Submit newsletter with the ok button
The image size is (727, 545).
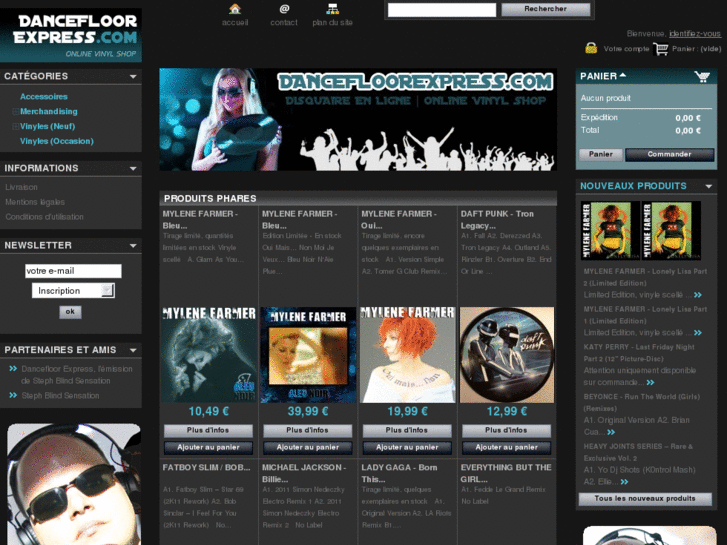click(70, 312)
